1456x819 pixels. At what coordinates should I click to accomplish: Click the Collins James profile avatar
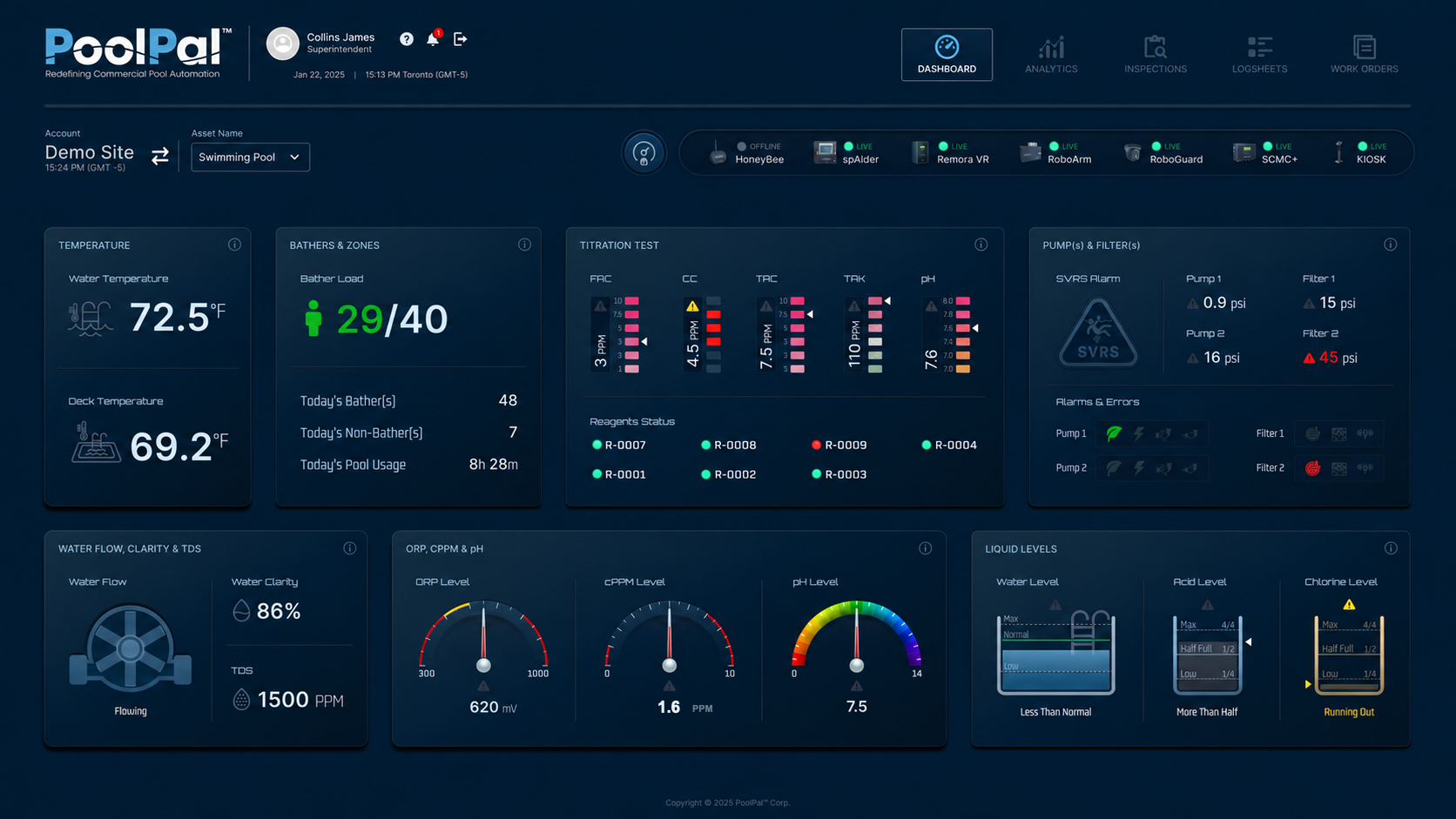click(282, 44)
